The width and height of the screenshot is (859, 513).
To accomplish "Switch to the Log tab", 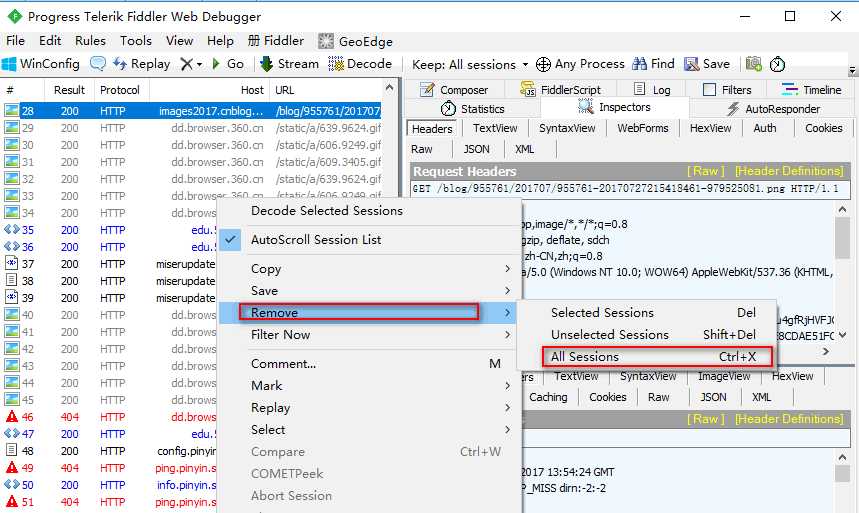I will coord(652,90).
